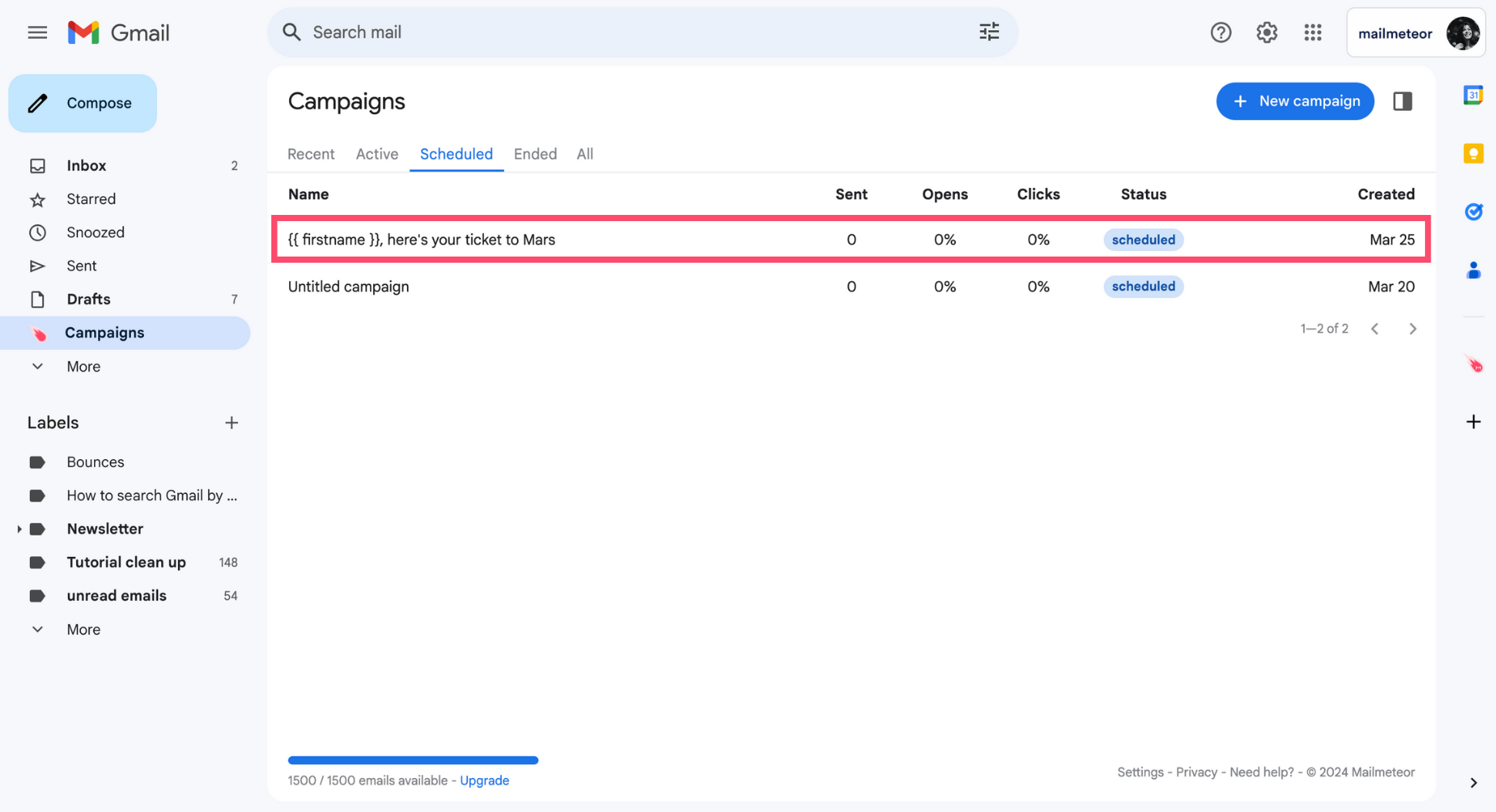Go to previous page of campaigns
This screenshot has height=812, width=1496.
[1375, 329]
